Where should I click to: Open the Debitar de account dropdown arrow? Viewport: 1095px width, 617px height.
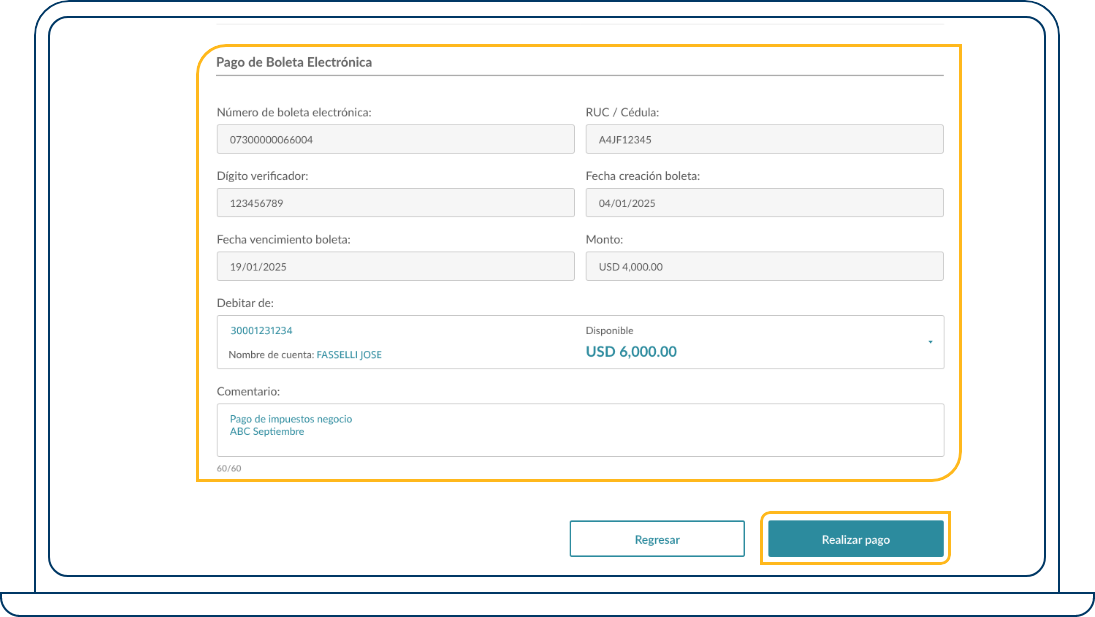point(930,342)
